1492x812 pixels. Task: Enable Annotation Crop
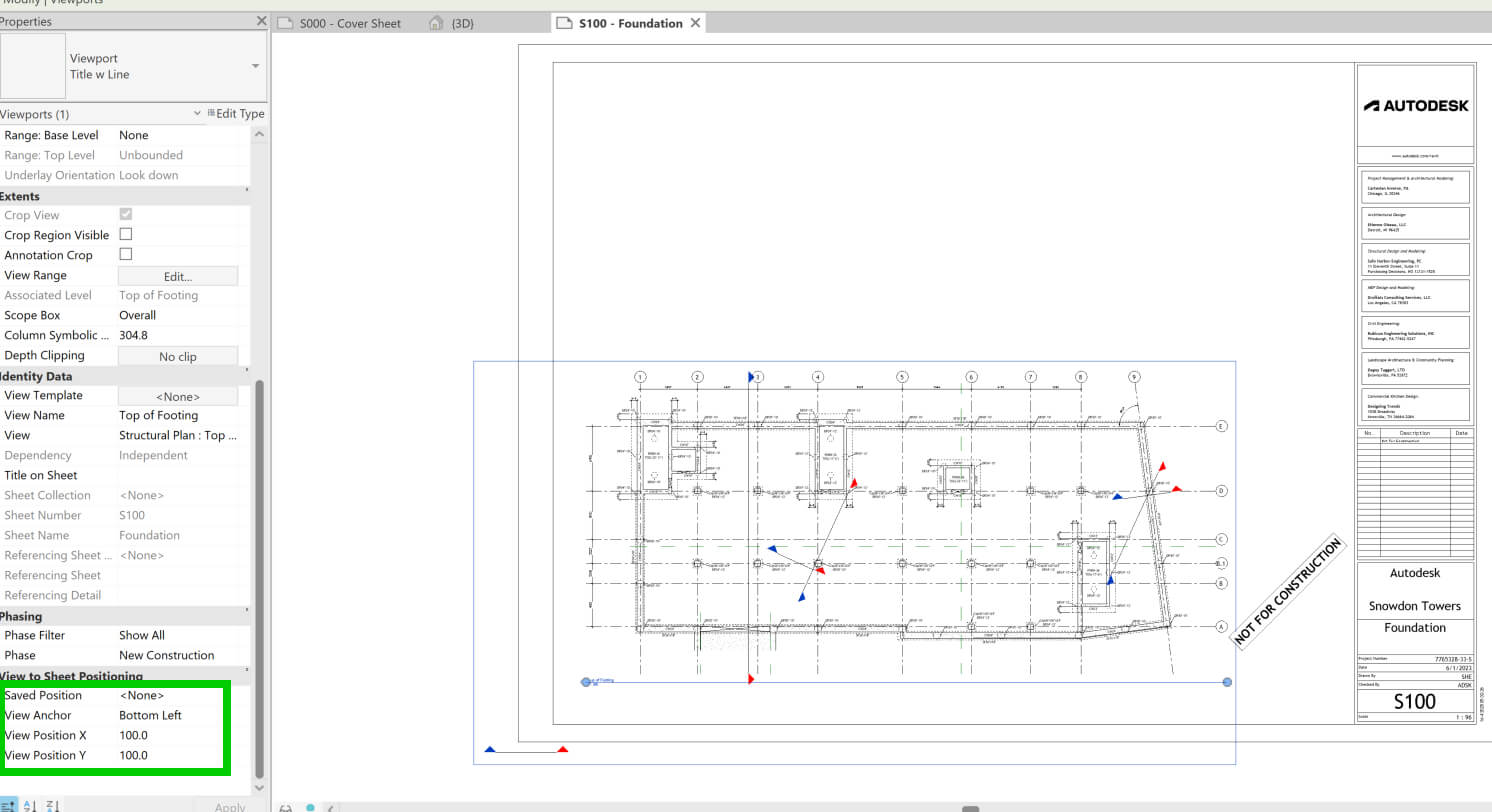click(126, 255)
